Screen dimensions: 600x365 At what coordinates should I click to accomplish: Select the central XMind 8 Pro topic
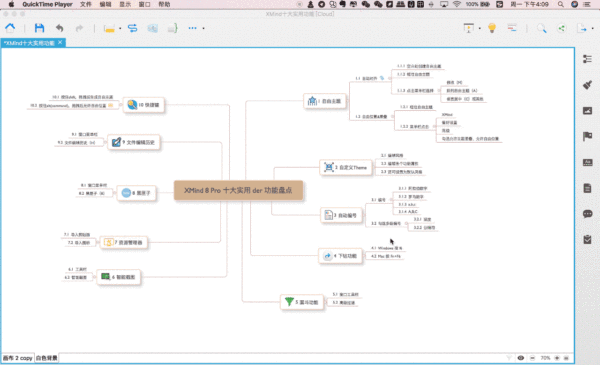pos(238,190)
